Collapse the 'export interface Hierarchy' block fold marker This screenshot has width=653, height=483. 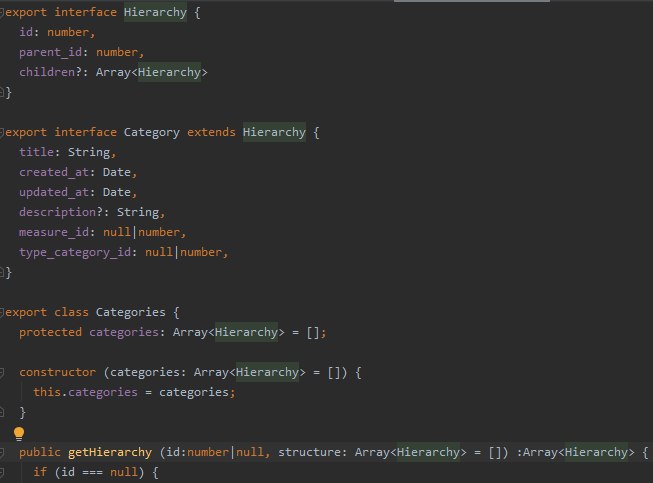pos(2,12)
